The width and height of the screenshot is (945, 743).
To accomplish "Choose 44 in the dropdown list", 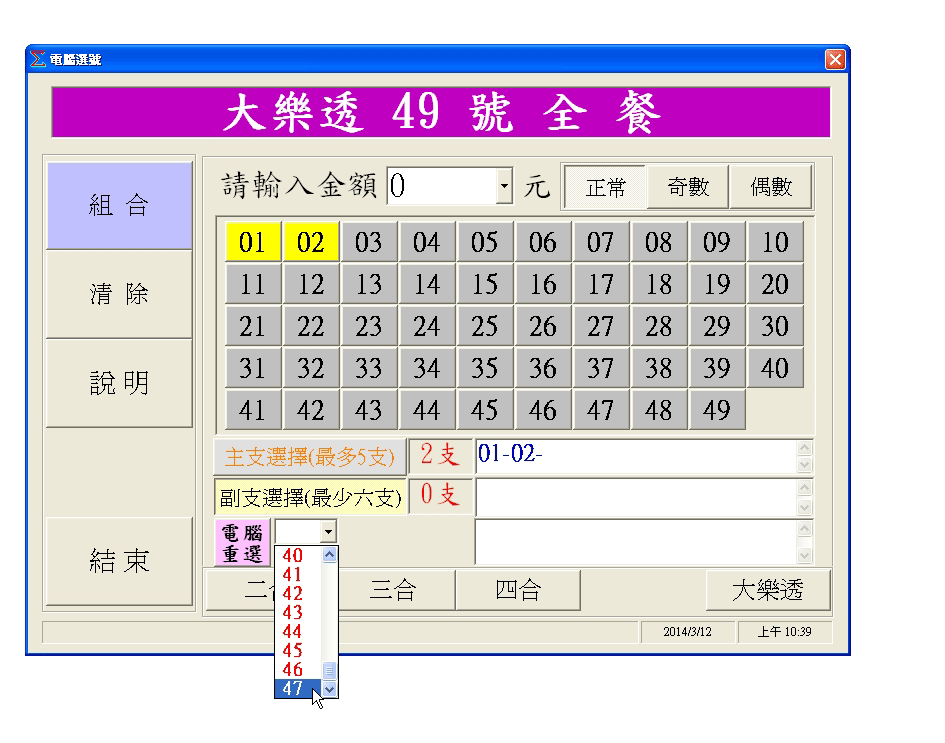I will (298, 631).
